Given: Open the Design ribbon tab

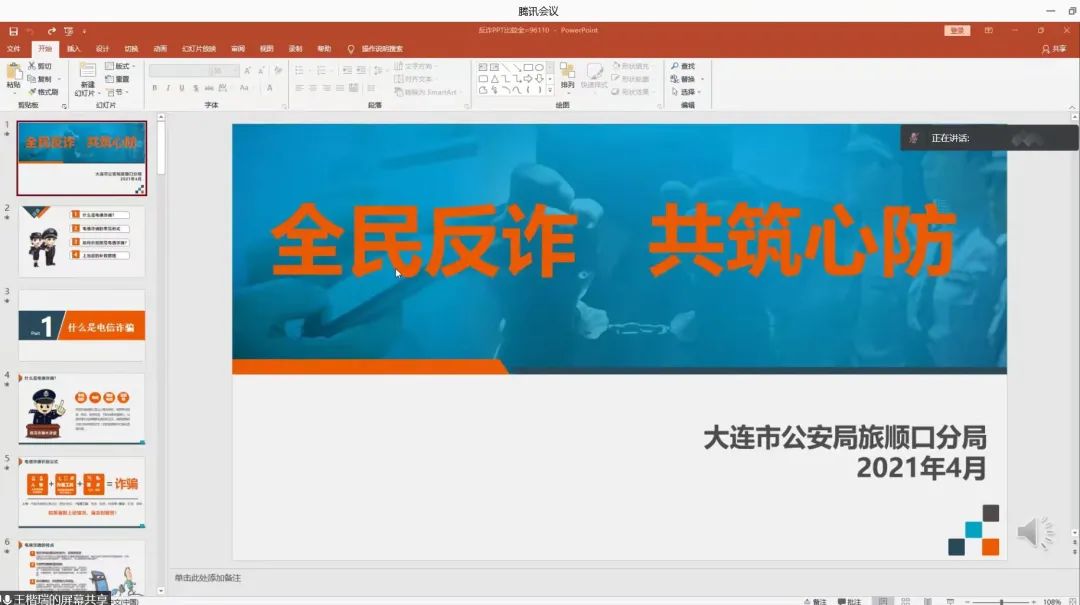Looking at the screenshot, I should click(102, 48).
